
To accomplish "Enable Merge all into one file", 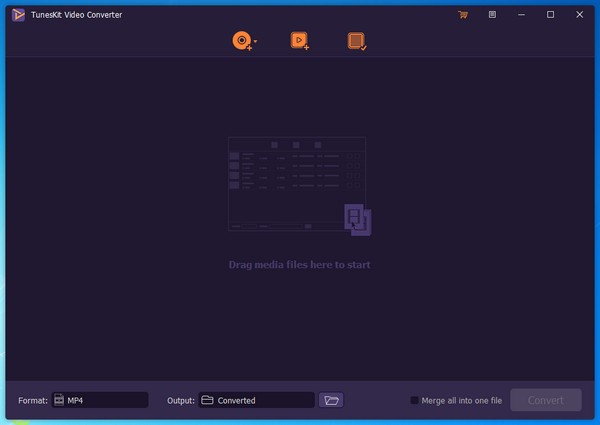I will pos(415,400).
